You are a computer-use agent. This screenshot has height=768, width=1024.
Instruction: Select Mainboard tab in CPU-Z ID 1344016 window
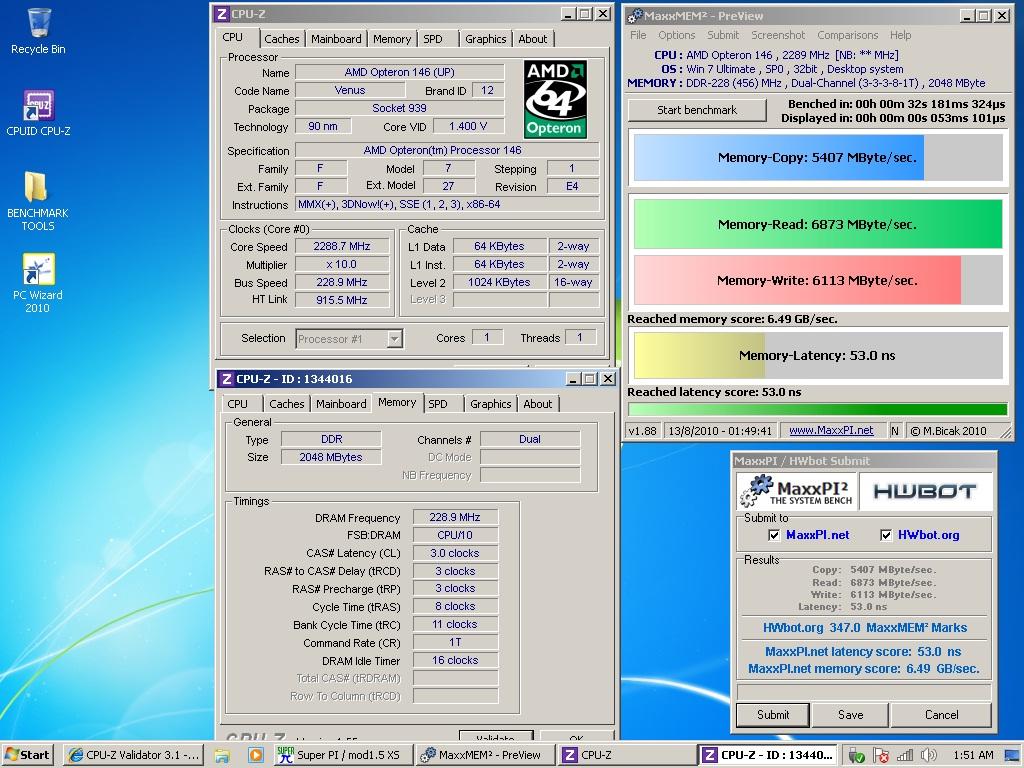pyautogui.click(x=341, y=404)
